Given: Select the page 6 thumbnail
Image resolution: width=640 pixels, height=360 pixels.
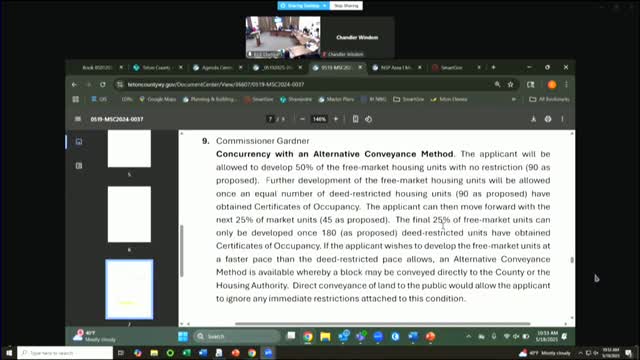Looking at the screenshot, I should tap(129, 214).
